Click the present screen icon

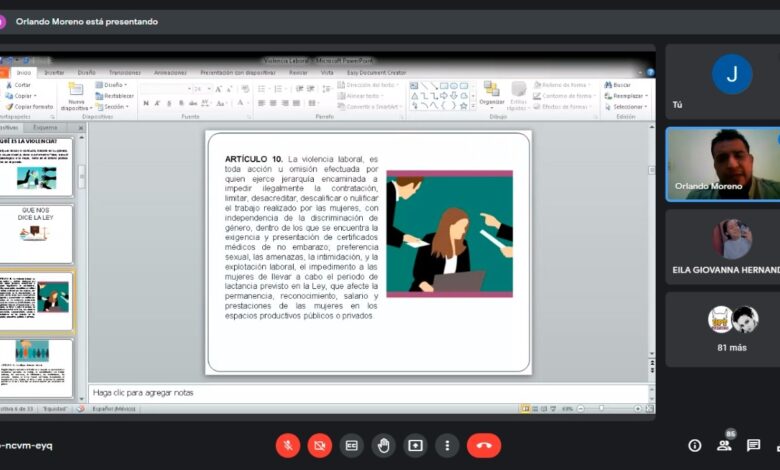pos(415,446)
